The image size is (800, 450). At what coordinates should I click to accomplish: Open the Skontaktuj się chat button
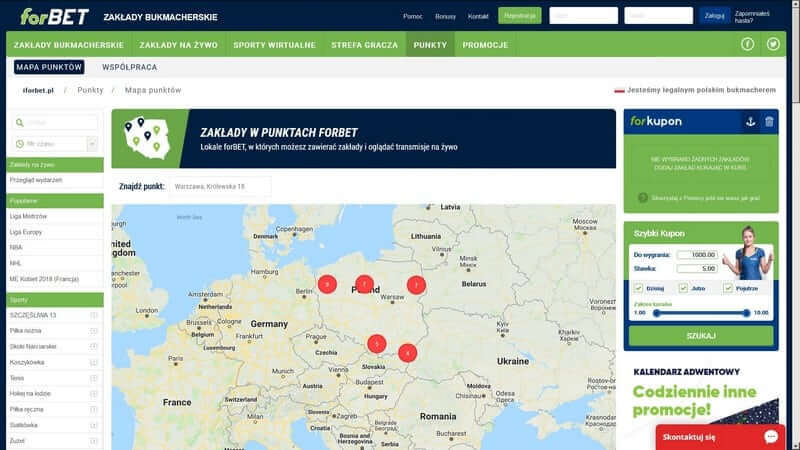pos(720,437)
